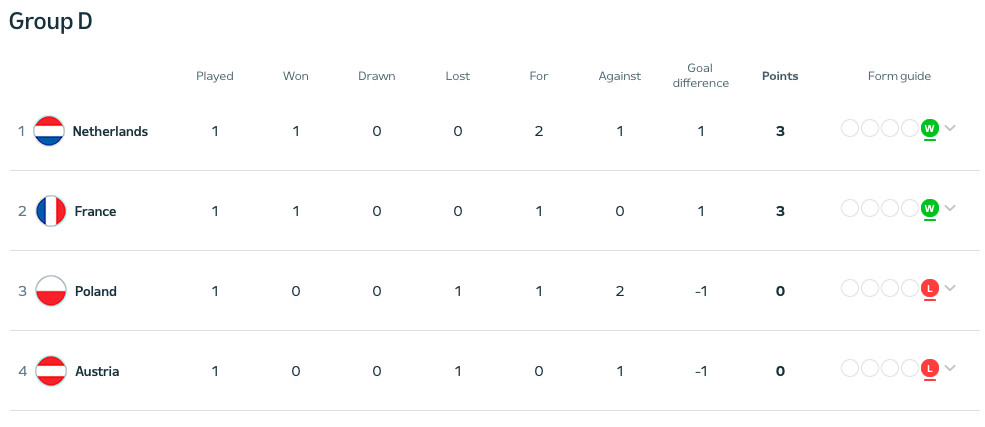
Task: Expand the Poland form guide chevron
Action: [950, 288]
